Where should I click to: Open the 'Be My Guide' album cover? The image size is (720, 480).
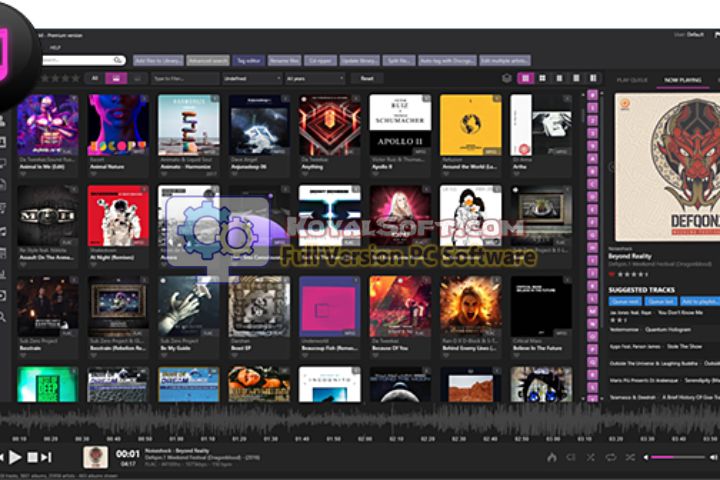pyautogui.click(x=188, y=307)
